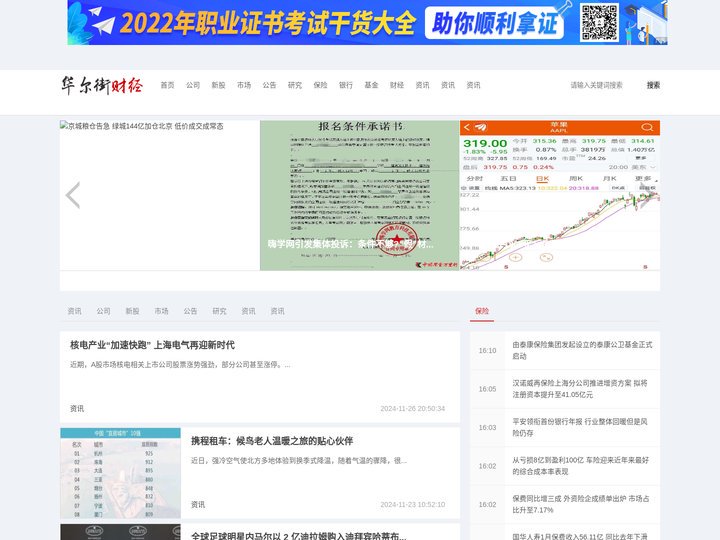Open 研究 in the top navigation bar
This screenshot has width=720, height=540.
point(295,85)
